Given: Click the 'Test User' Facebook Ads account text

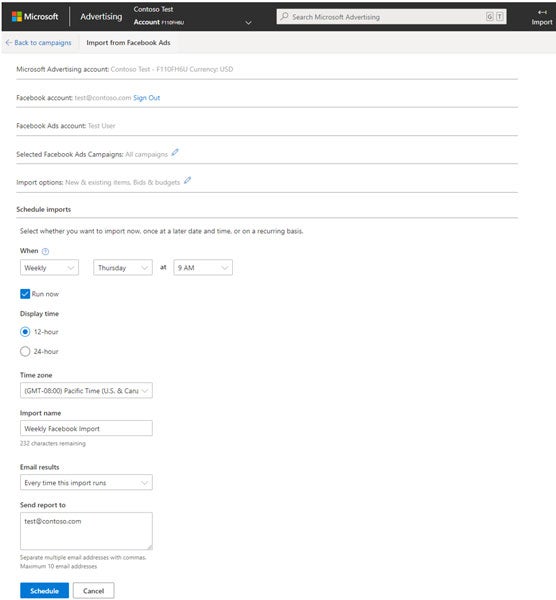Looking at the screenshot, I should point(101,126).
